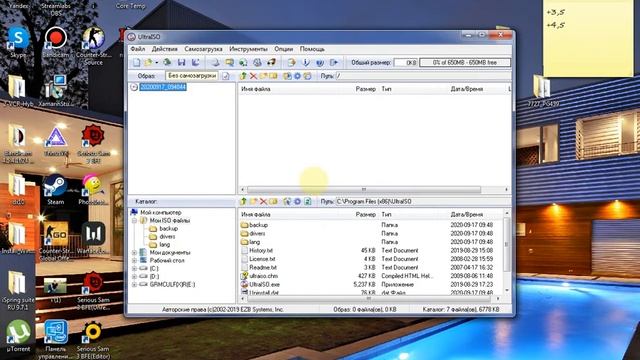640x360 pixels.
Task: Click the green Up arrow in image toolbar
Action: coord(243,76)
